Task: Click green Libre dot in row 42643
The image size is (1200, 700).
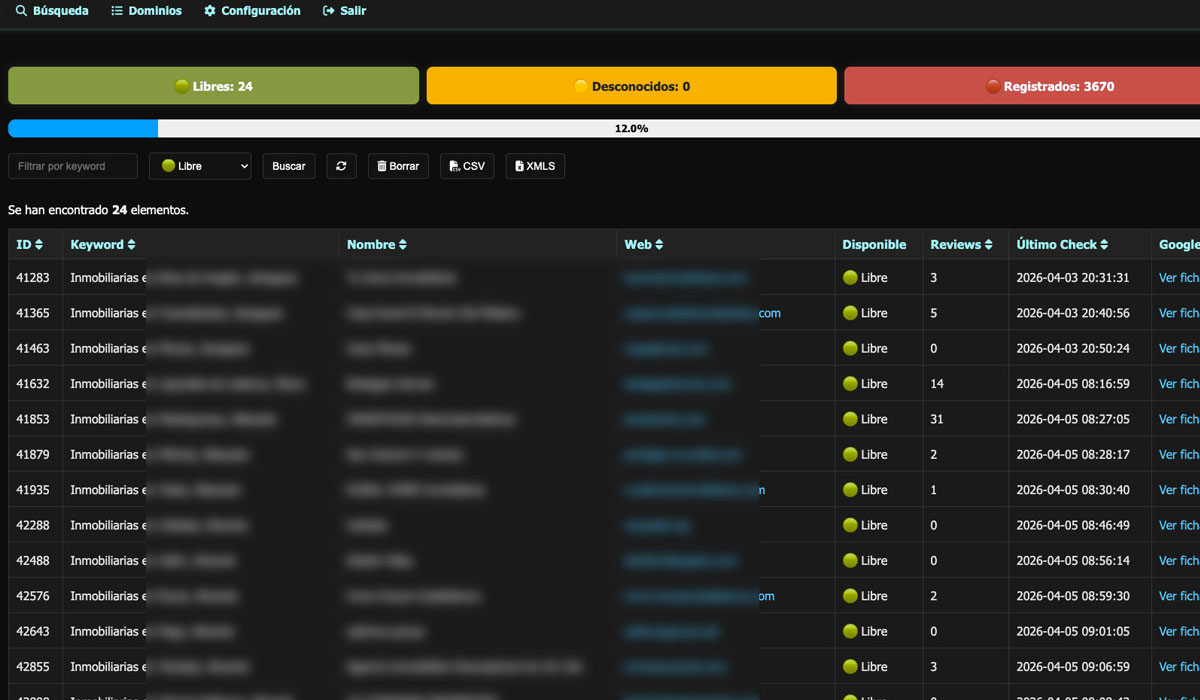Action: click(x=850, y=631)
